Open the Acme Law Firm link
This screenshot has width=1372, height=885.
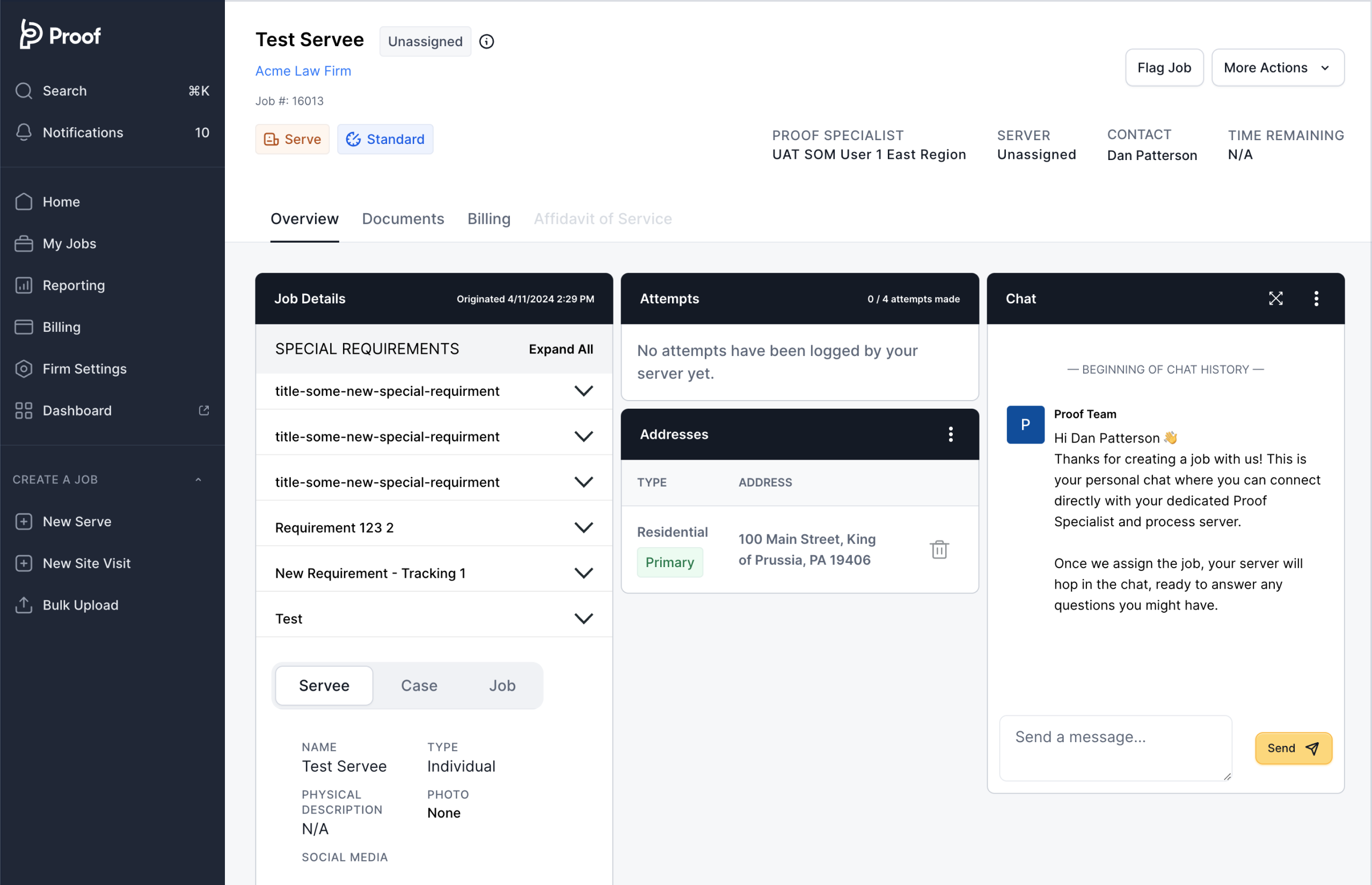(303, 71)
